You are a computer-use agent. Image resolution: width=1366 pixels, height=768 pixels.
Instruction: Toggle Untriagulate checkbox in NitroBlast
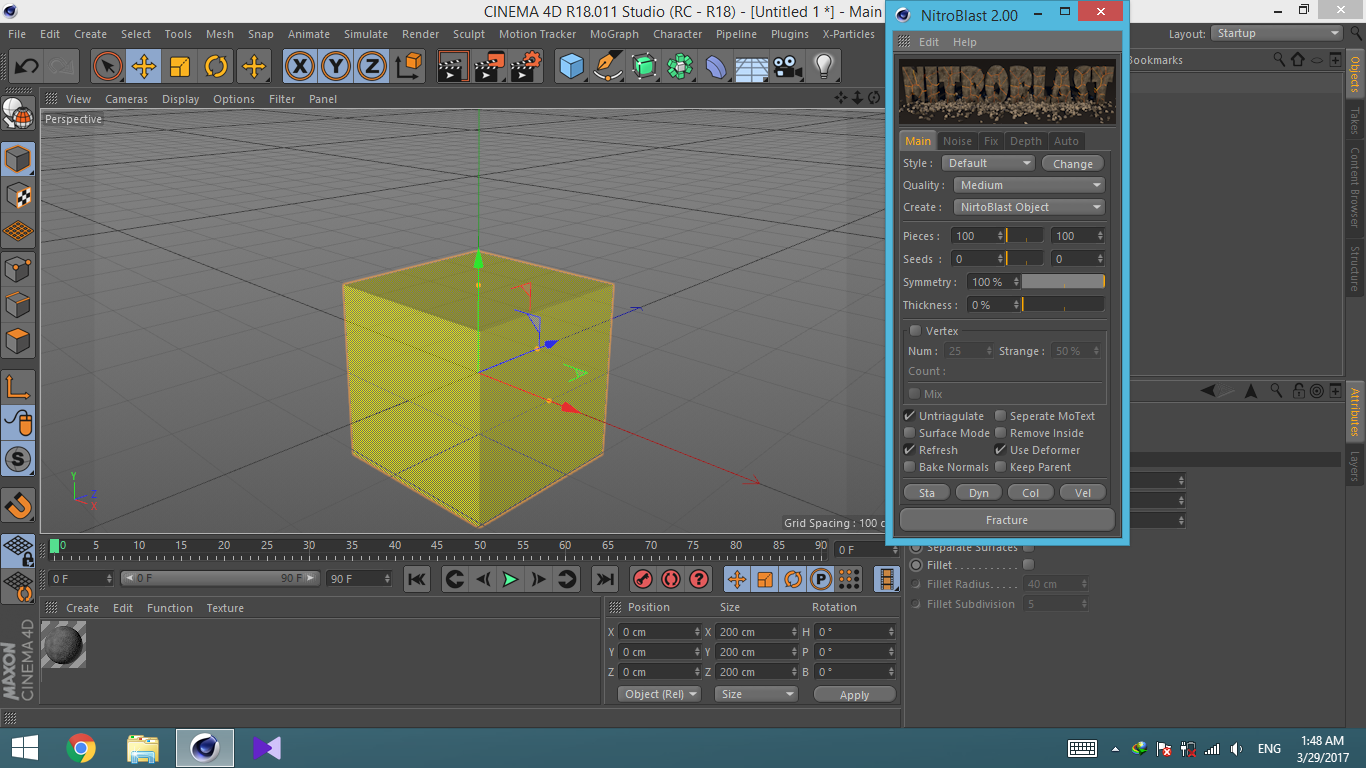[x=909, y=416]
